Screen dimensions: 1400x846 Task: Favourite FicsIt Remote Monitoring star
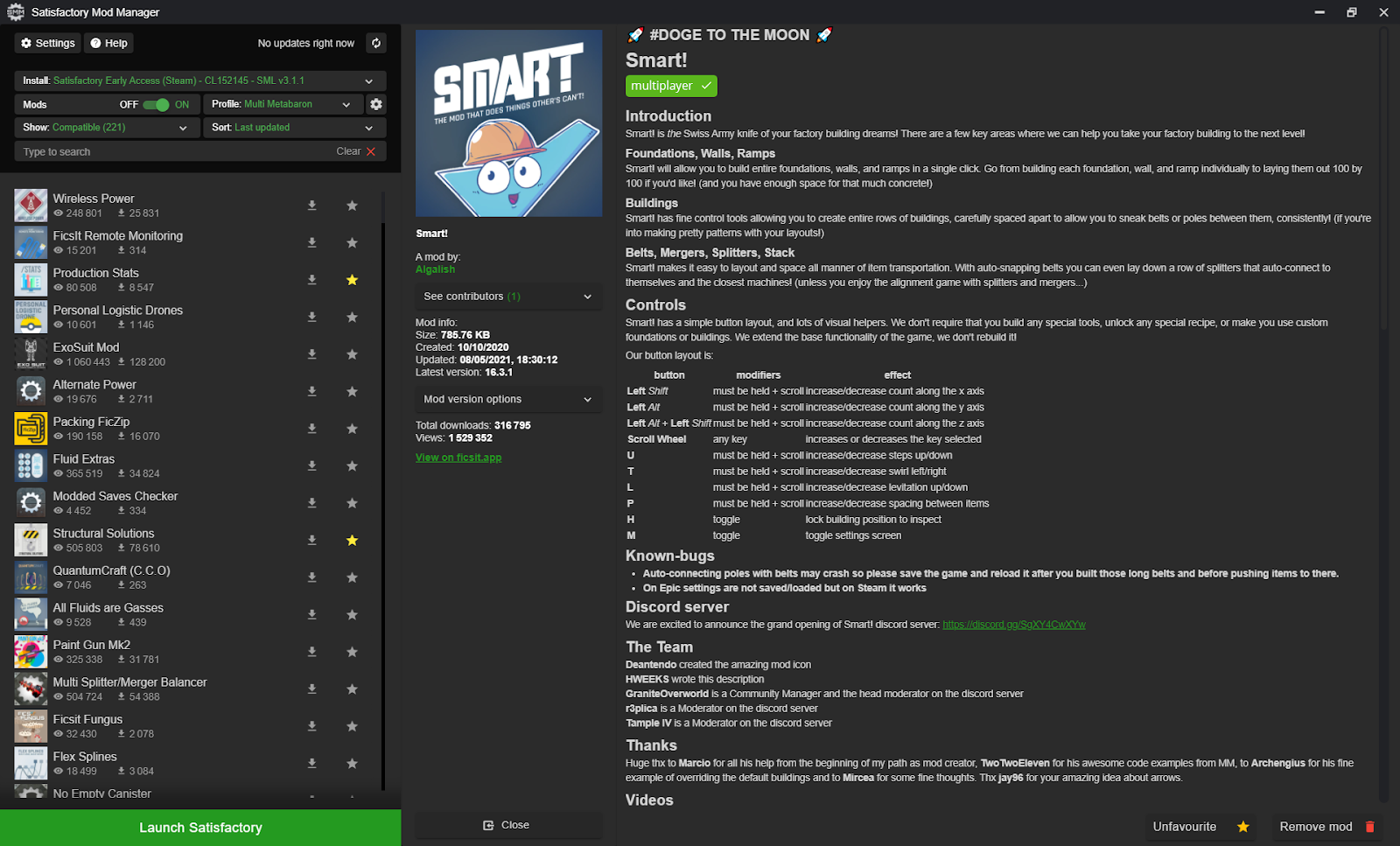[x=352, y=242]
